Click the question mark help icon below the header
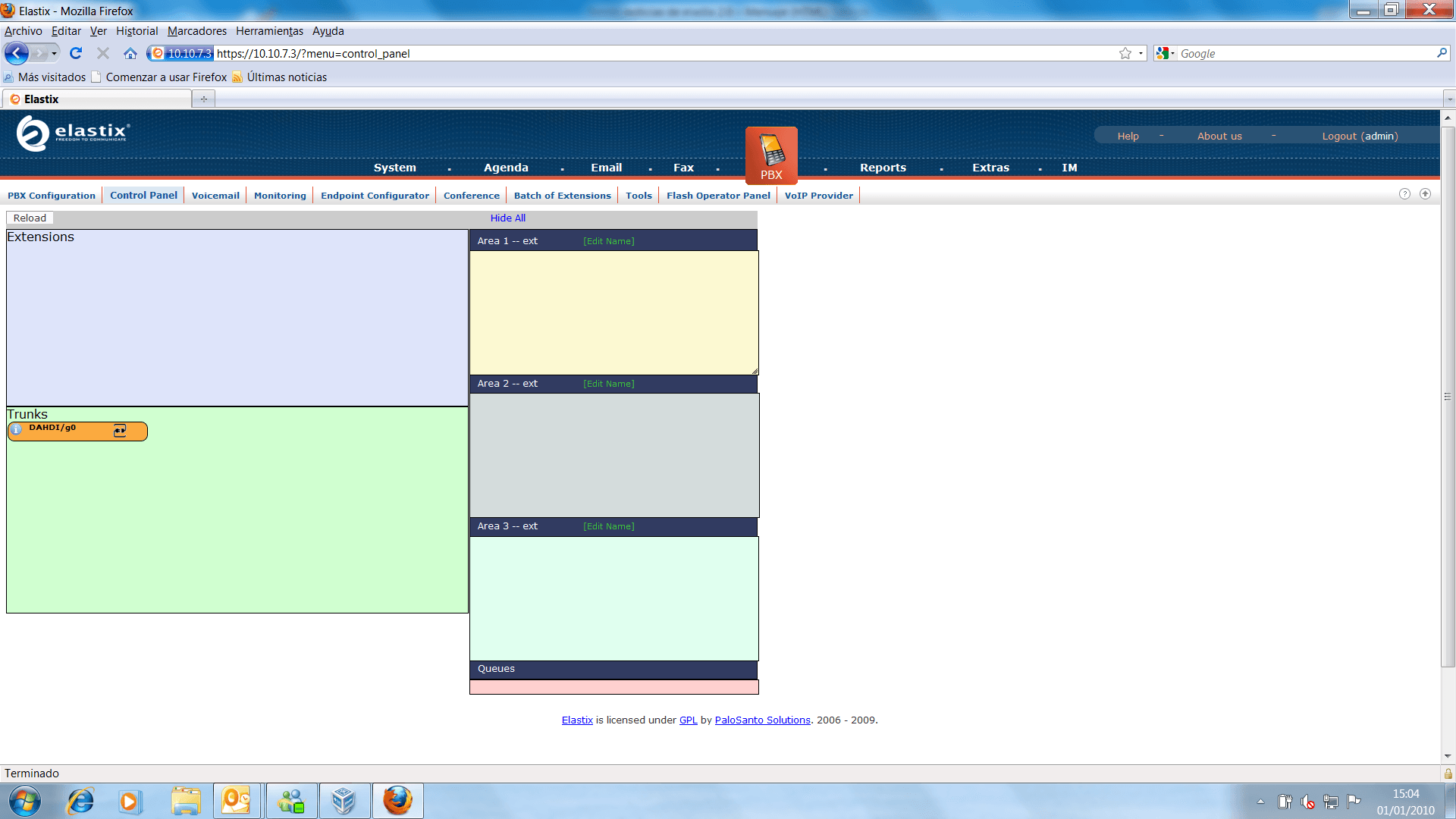 [1404, 194]
